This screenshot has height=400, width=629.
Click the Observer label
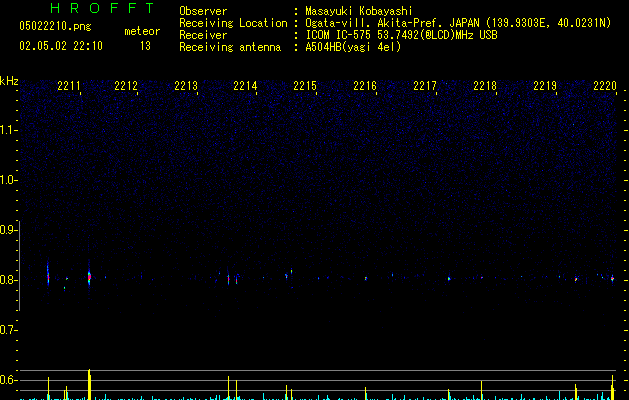coord(203,11)
